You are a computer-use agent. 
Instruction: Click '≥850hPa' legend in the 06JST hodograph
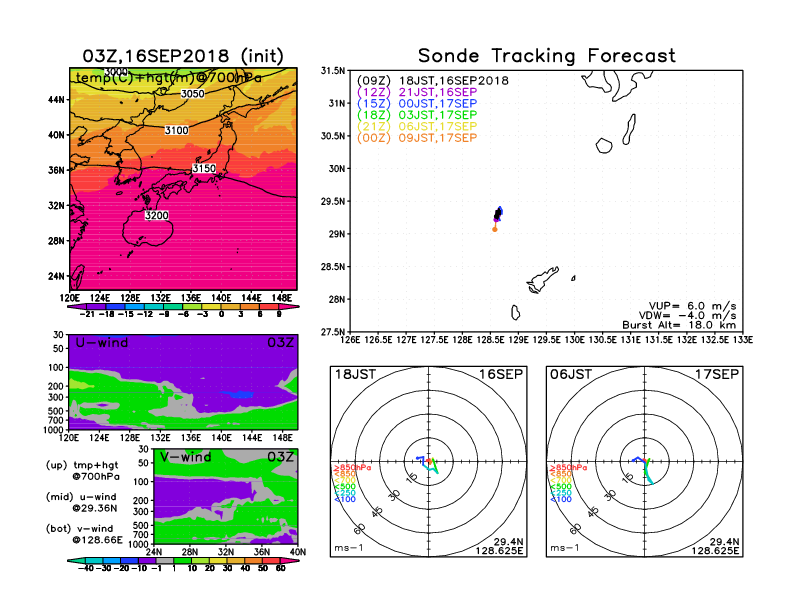569,468
